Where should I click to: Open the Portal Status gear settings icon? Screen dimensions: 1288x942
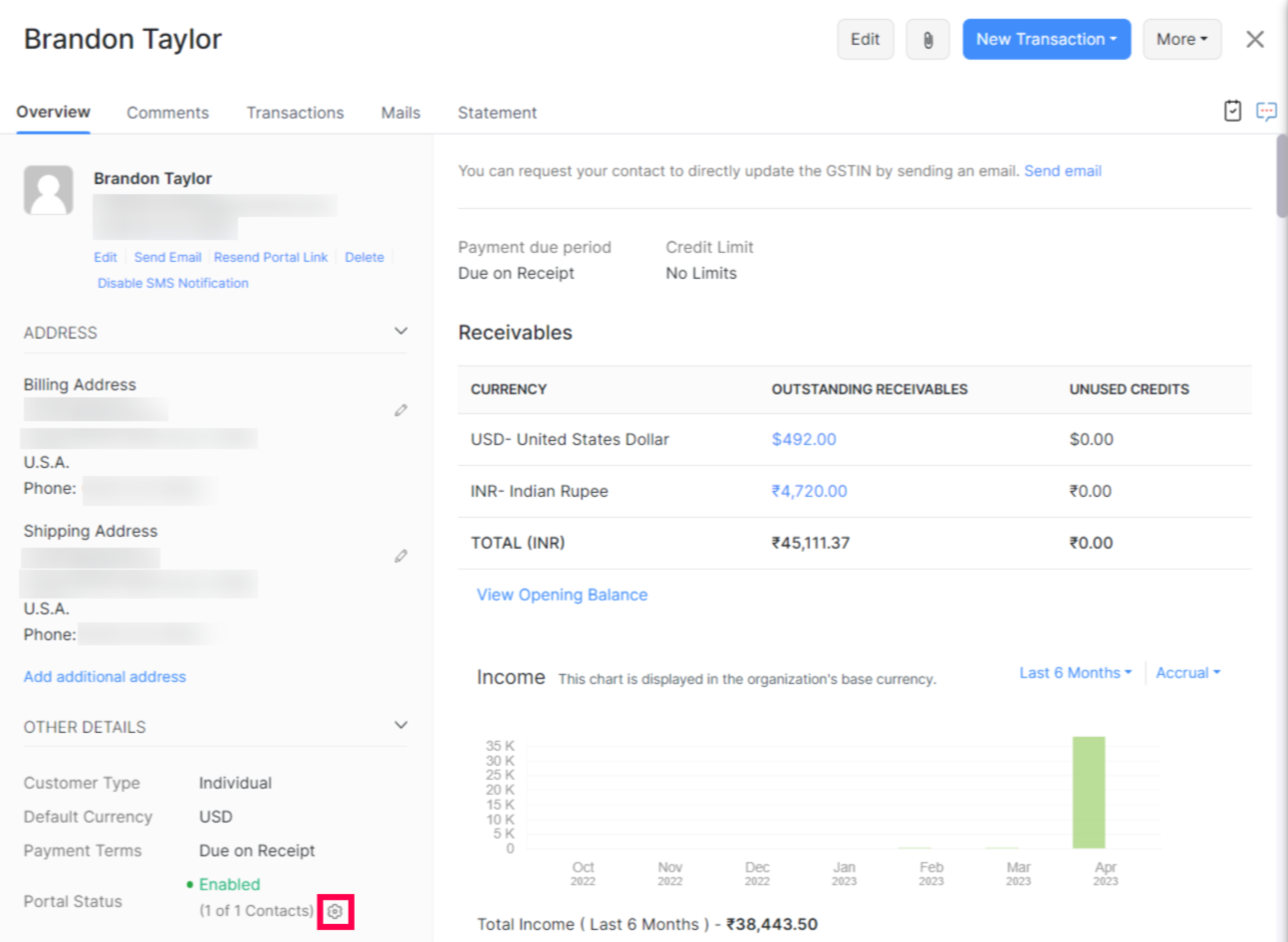[x=335, y=910]
